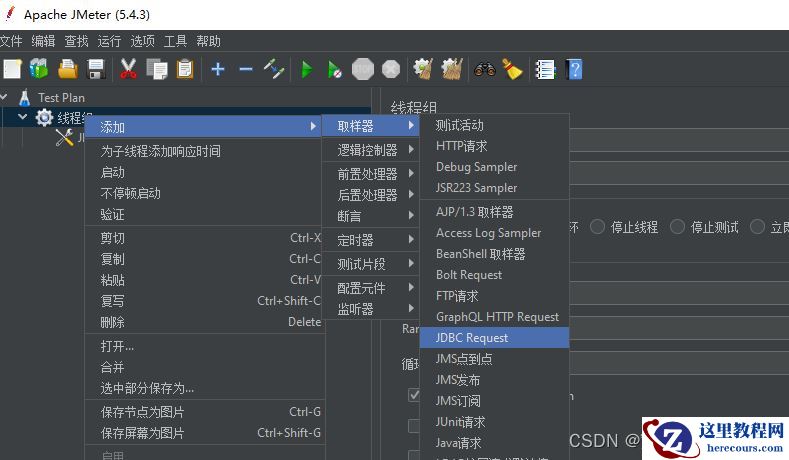
Task: Select 保存节点为图片 context item
Action: (x=204, y=412)
